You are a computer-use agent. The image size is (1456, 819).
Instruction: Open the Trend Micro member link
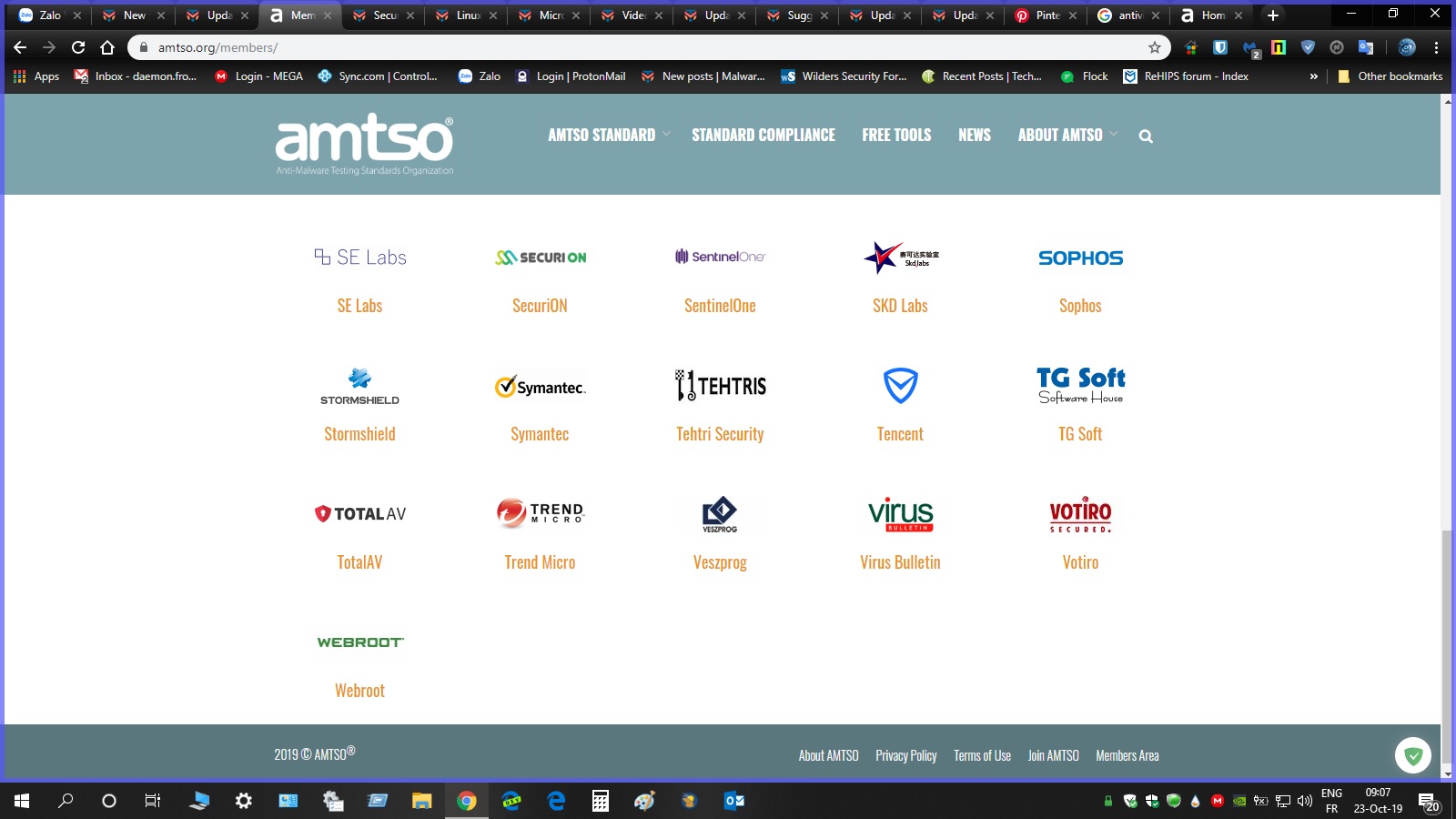tap(541, 562)
